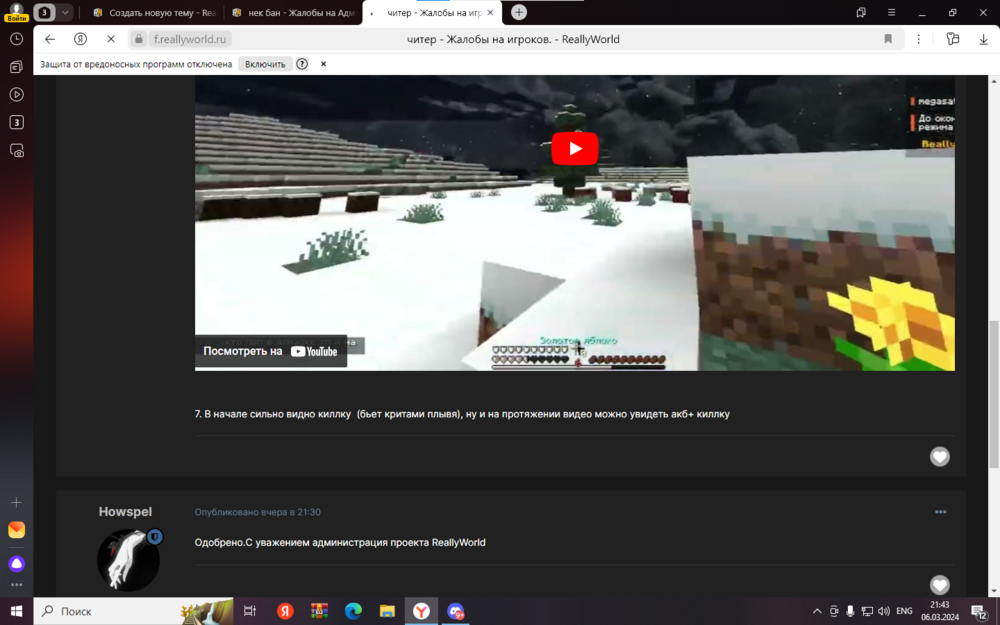Click the moderator shield badge on Howspel's avatar

point(154,537)
